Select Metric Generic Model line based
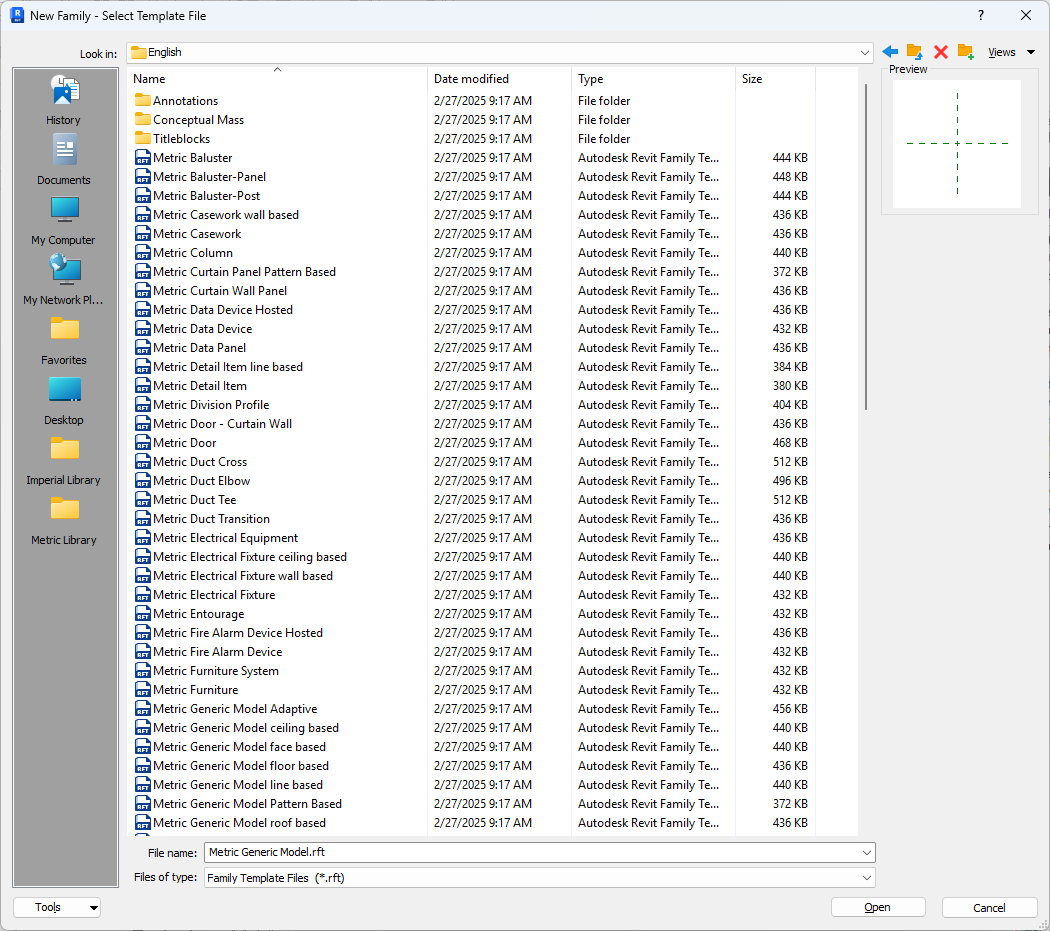The height and width of the screenshot is (931, 1050). pyautogui.click(x=238, y=785)
